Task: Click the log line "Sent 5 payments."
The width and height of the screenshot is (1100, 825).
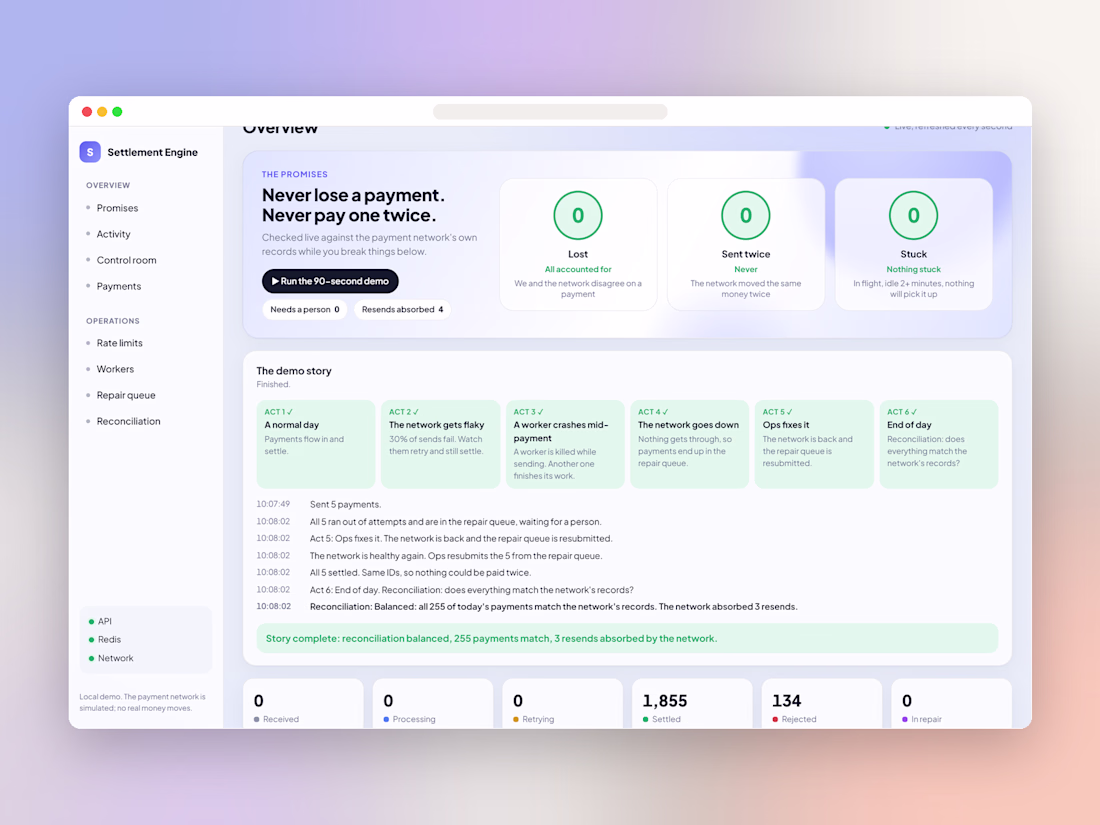Action: pyautogui.click(x=345, y=504)
